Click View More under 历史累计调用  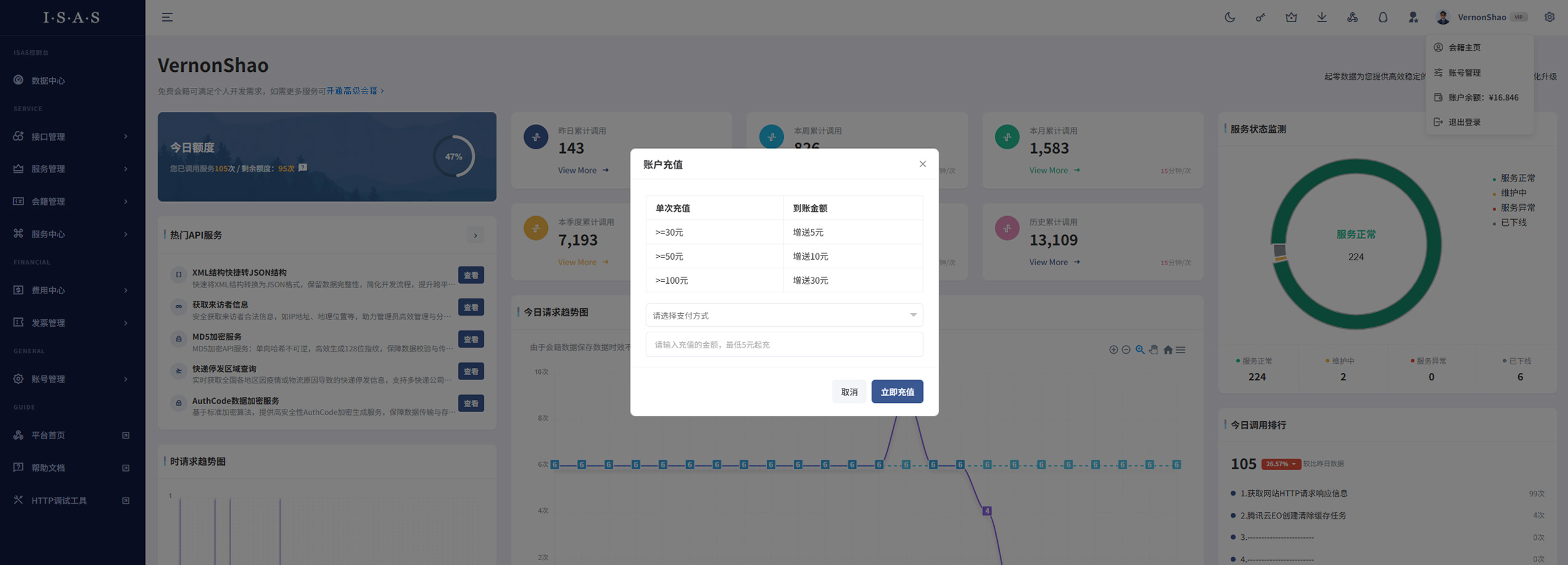pyautogui.click(x=1054, y=262)
